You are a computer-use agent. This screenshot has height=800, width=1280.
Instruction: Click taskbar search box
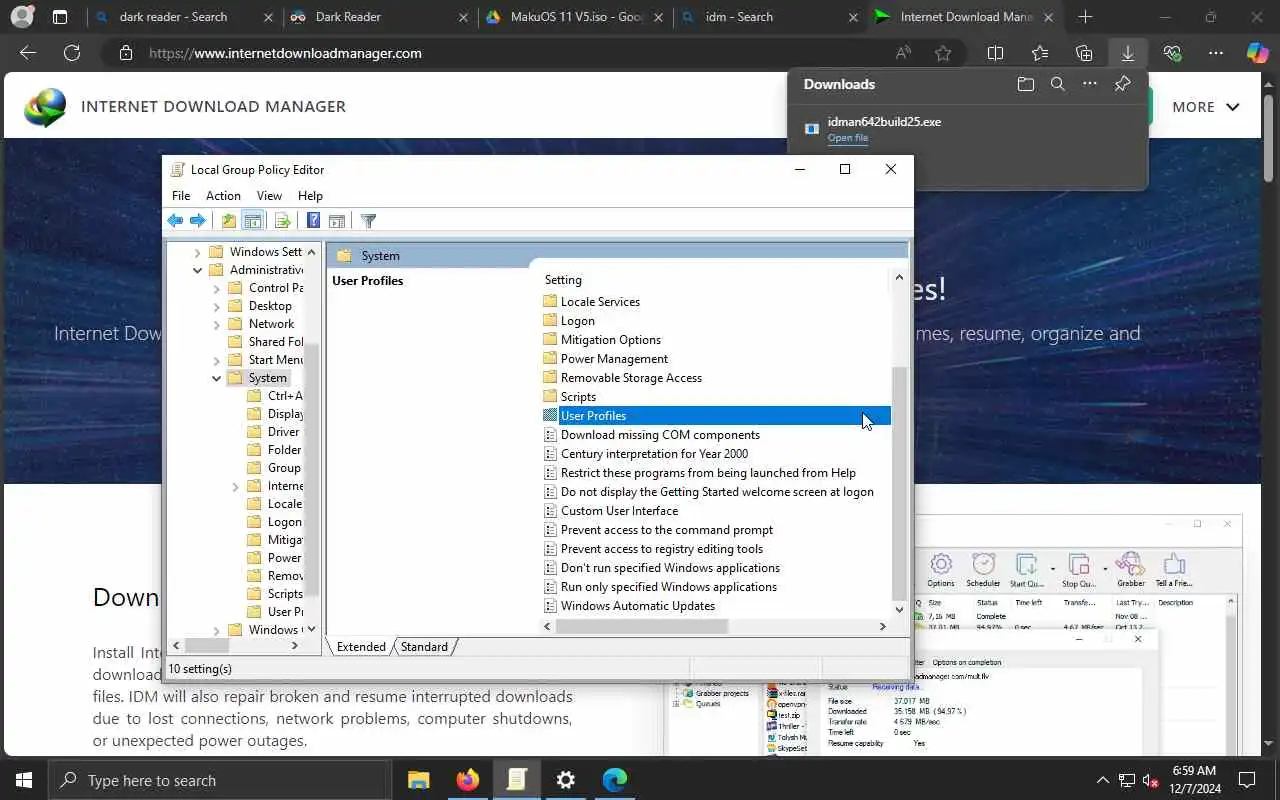pyautogui.click(x=219, y=780)
